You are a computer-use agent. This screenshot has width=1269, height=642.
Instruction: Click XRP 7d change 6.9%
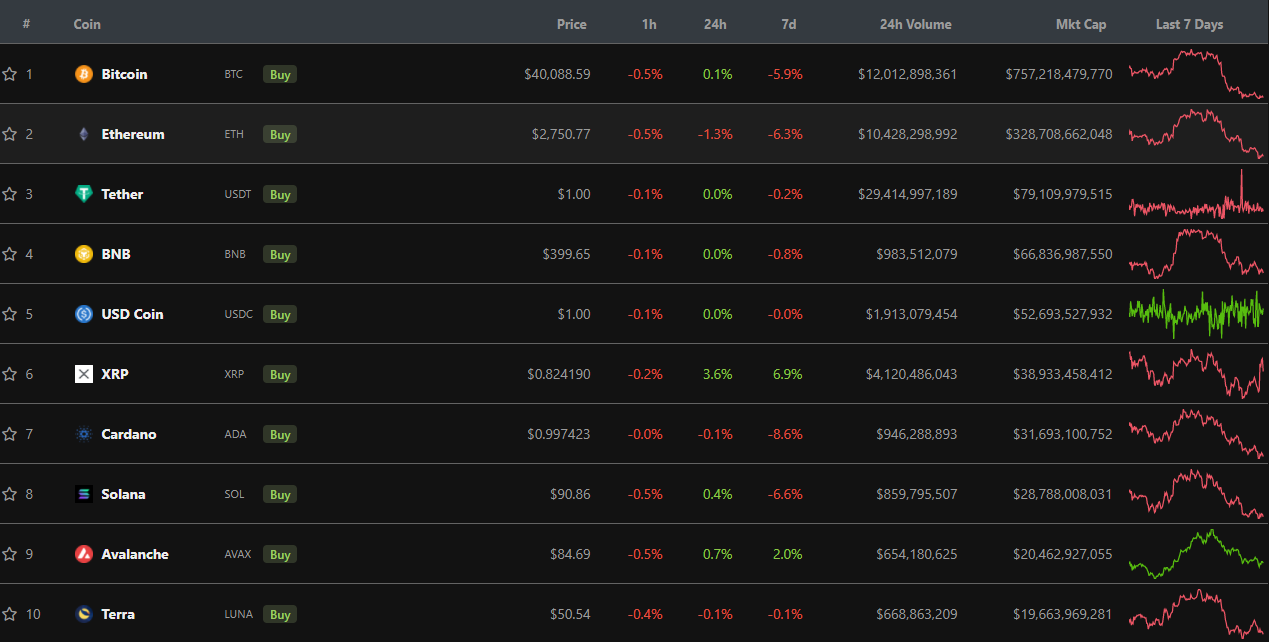coord(788,374)
